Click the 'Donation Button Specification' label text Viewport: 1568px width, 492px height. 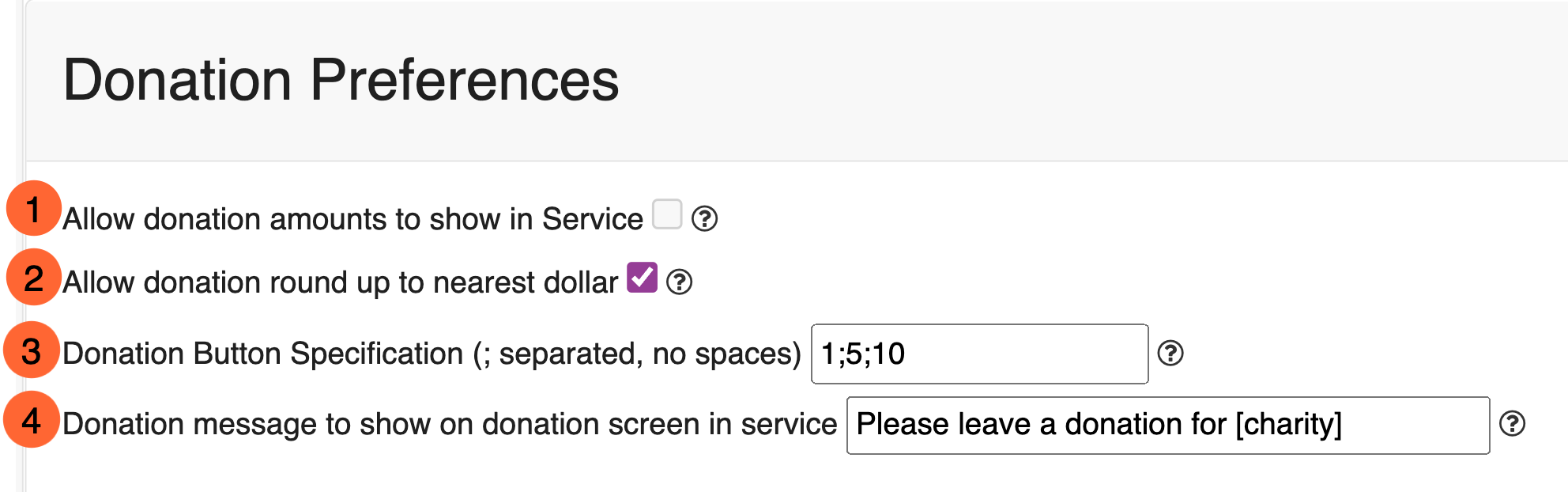click(x=263, y=354)
